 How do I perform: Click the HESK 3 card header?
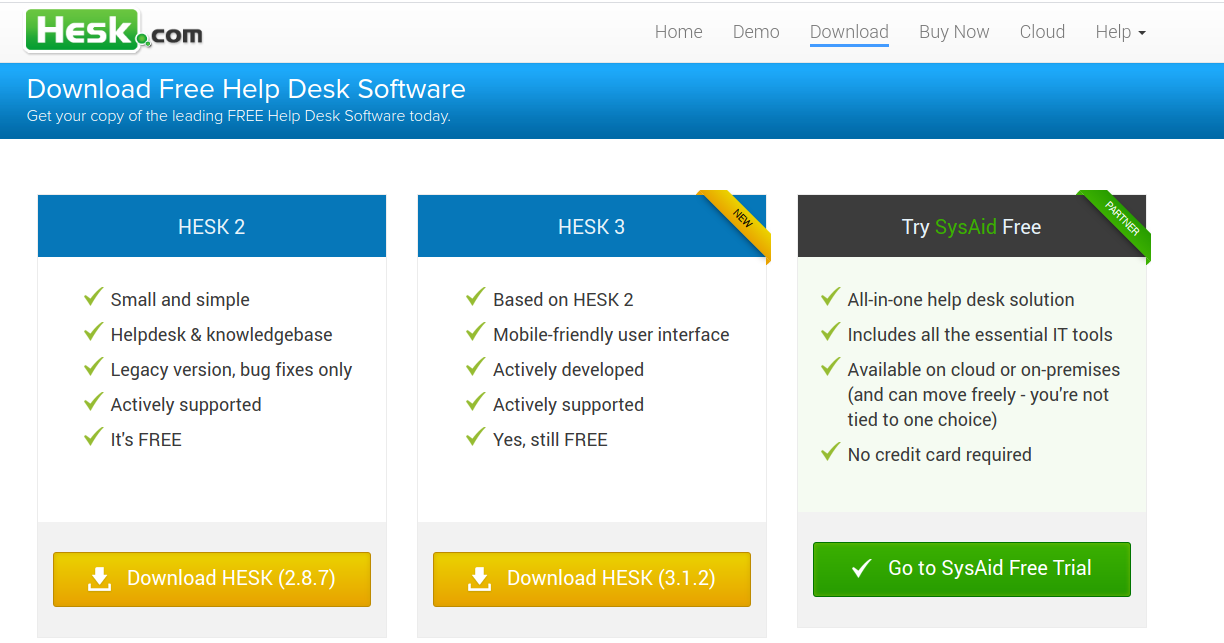[x=592, y=226]
